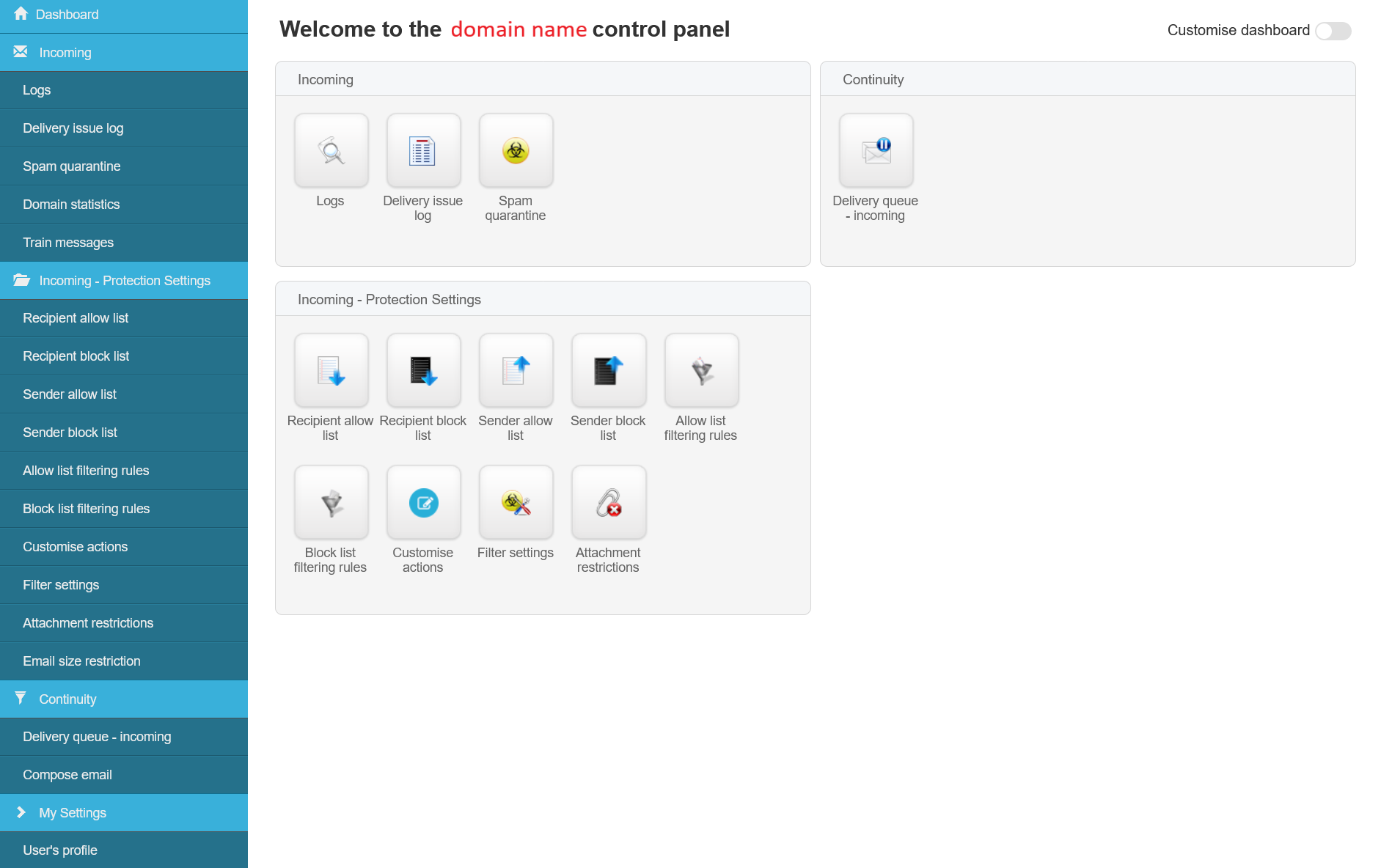Open the Allow list filtering rules tile icon
The height and width of the screenshot is (868, 1392).
[x=701, y=370]
